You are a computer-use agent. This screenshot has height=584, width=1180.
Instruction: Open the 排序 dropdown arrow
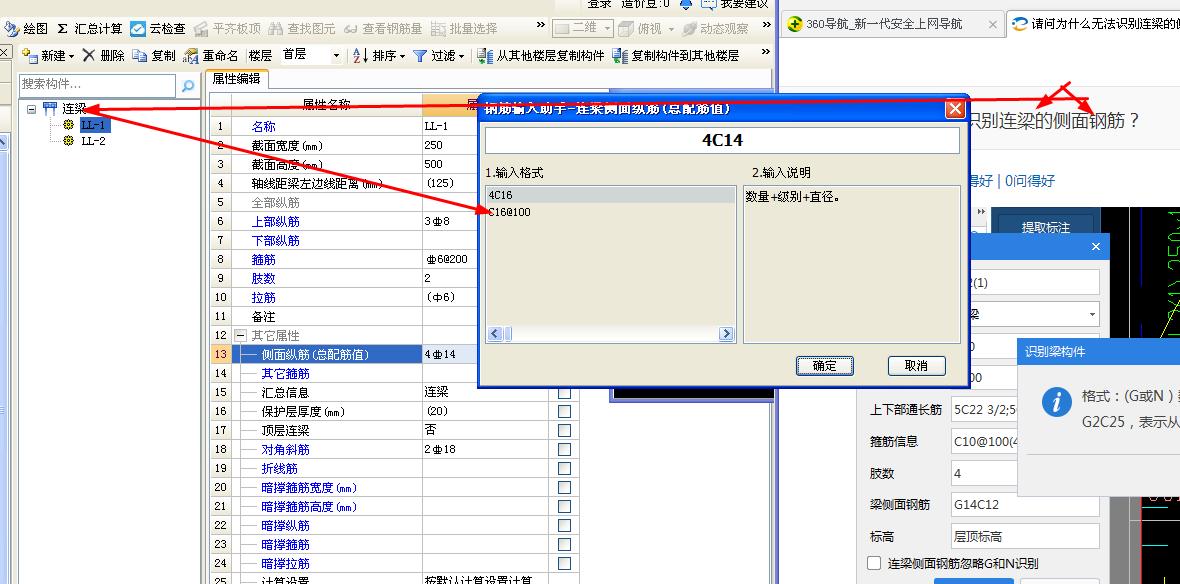(403, 56)
